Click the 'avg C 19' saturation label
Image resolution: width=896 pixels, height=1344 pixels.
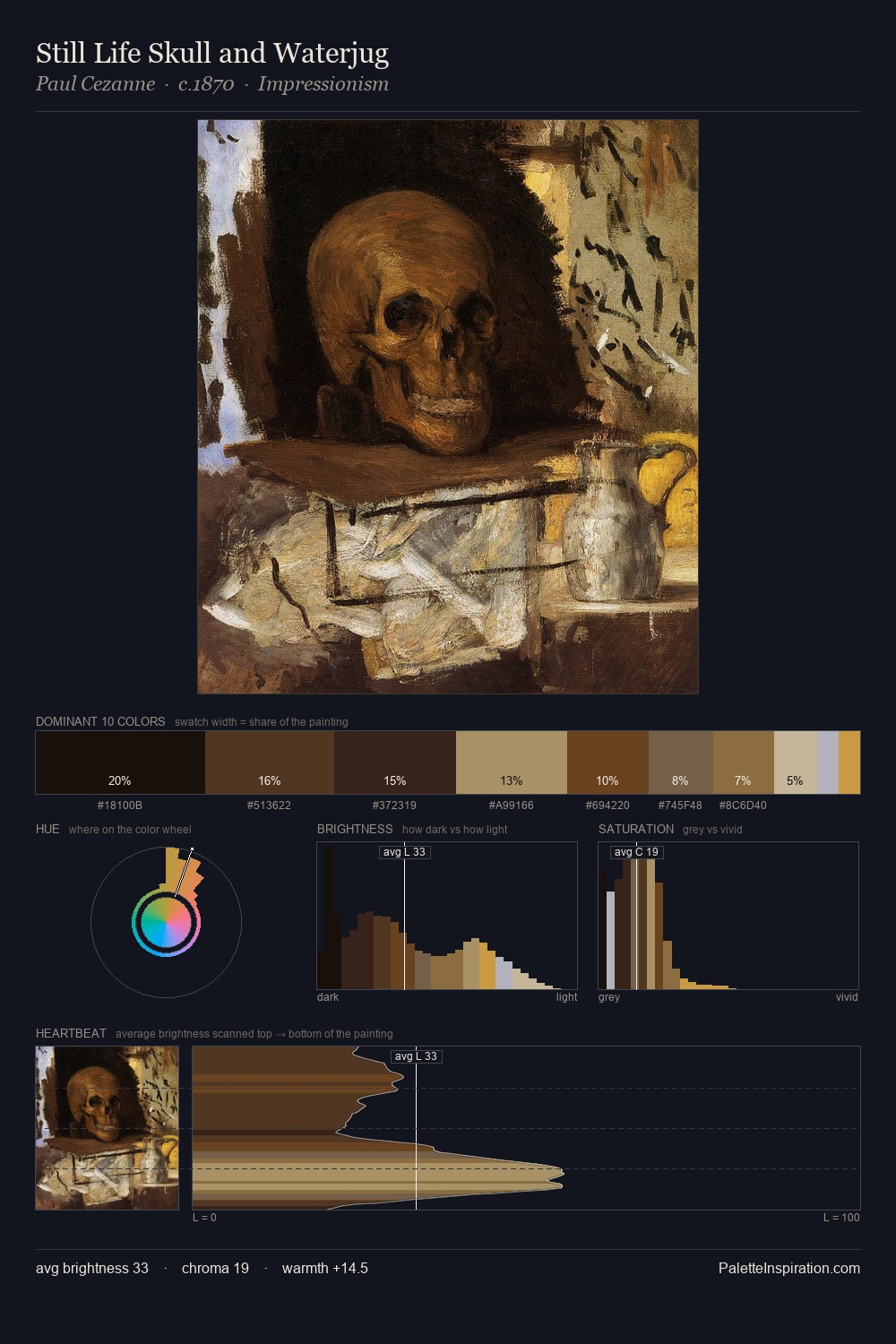[636, 852]
